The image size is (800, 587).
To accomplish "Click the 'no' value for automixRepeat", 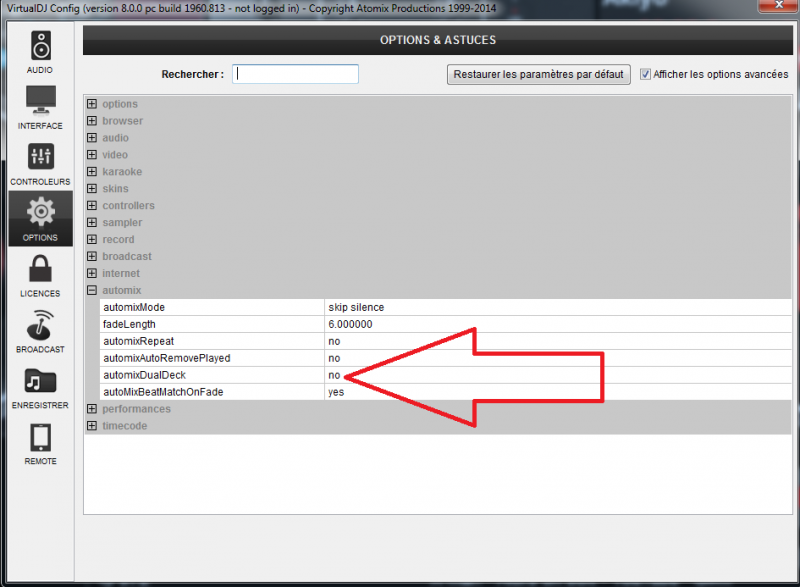I will (x=334, y=342).
